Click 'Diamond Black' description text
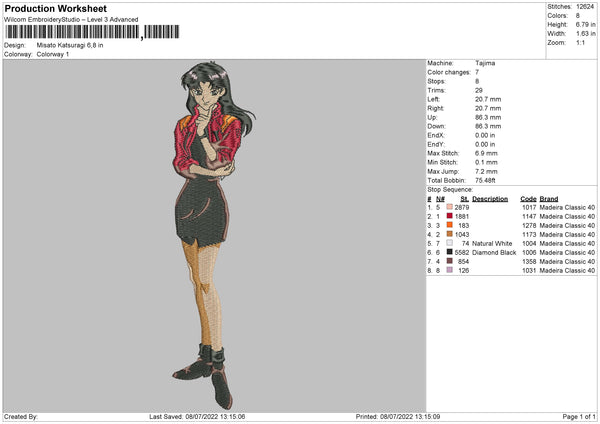Image resolution: width=600 pixels, height=424 pixels. pos(494,253)
